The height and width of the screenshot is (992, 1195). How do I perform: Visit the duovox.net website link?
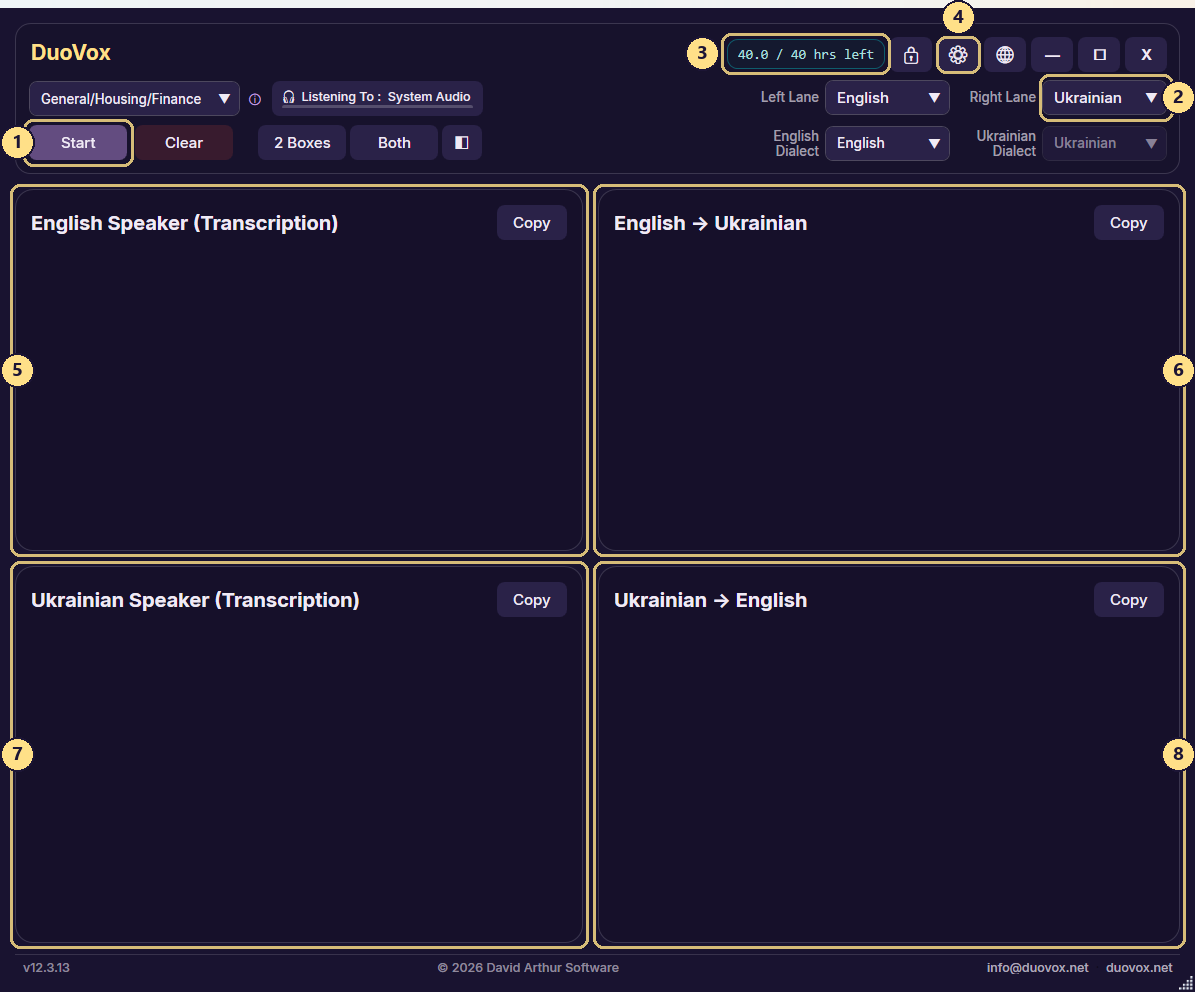click(1139, 968)
